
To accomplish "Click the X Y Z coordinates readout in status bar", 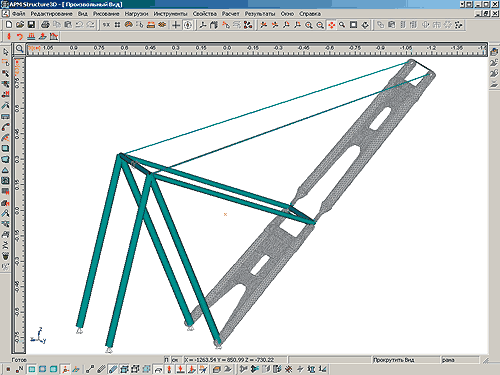I will pos(235,360).
